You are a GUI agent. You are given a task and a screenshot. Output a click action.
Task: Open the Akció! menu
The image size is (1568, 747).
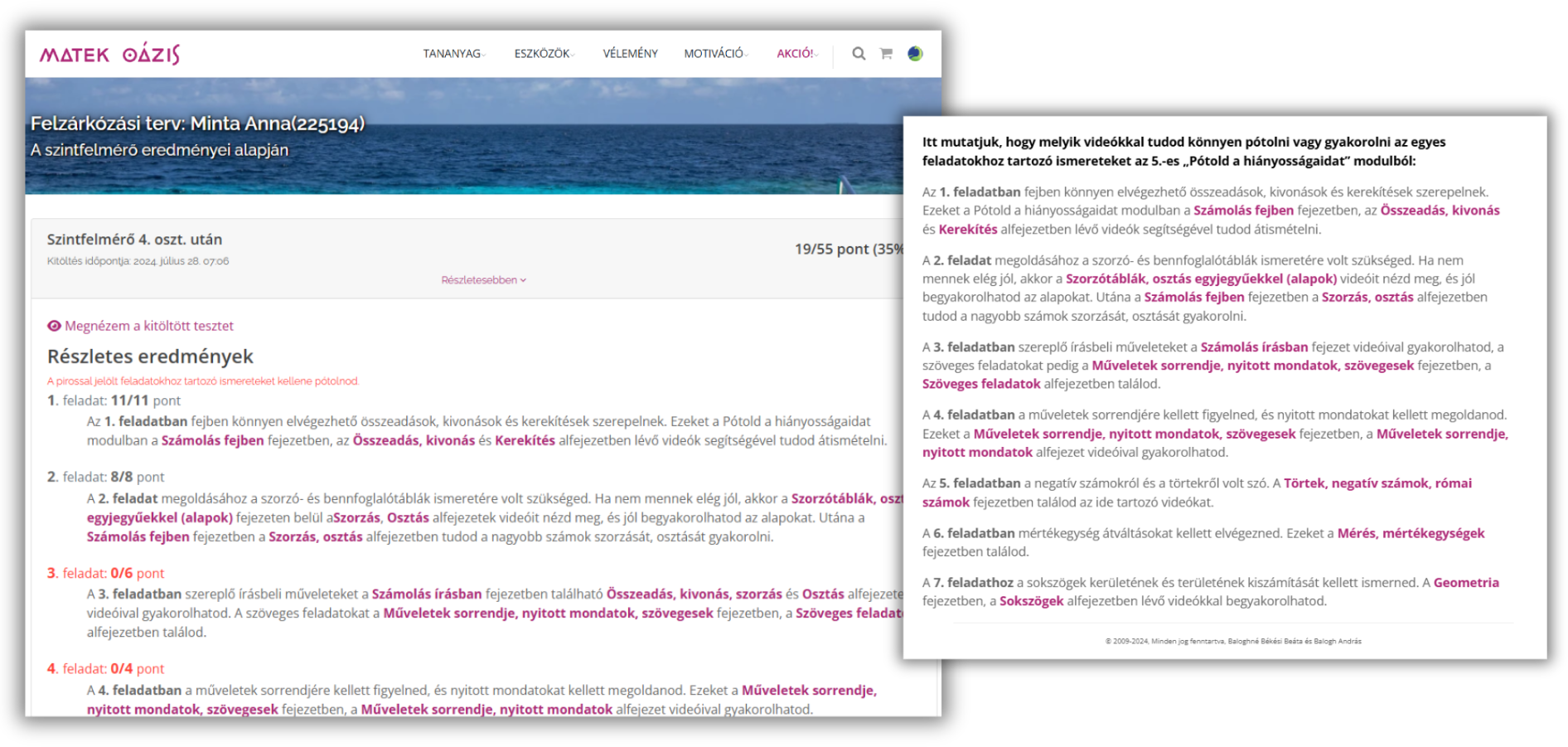(x=796, y=54)
